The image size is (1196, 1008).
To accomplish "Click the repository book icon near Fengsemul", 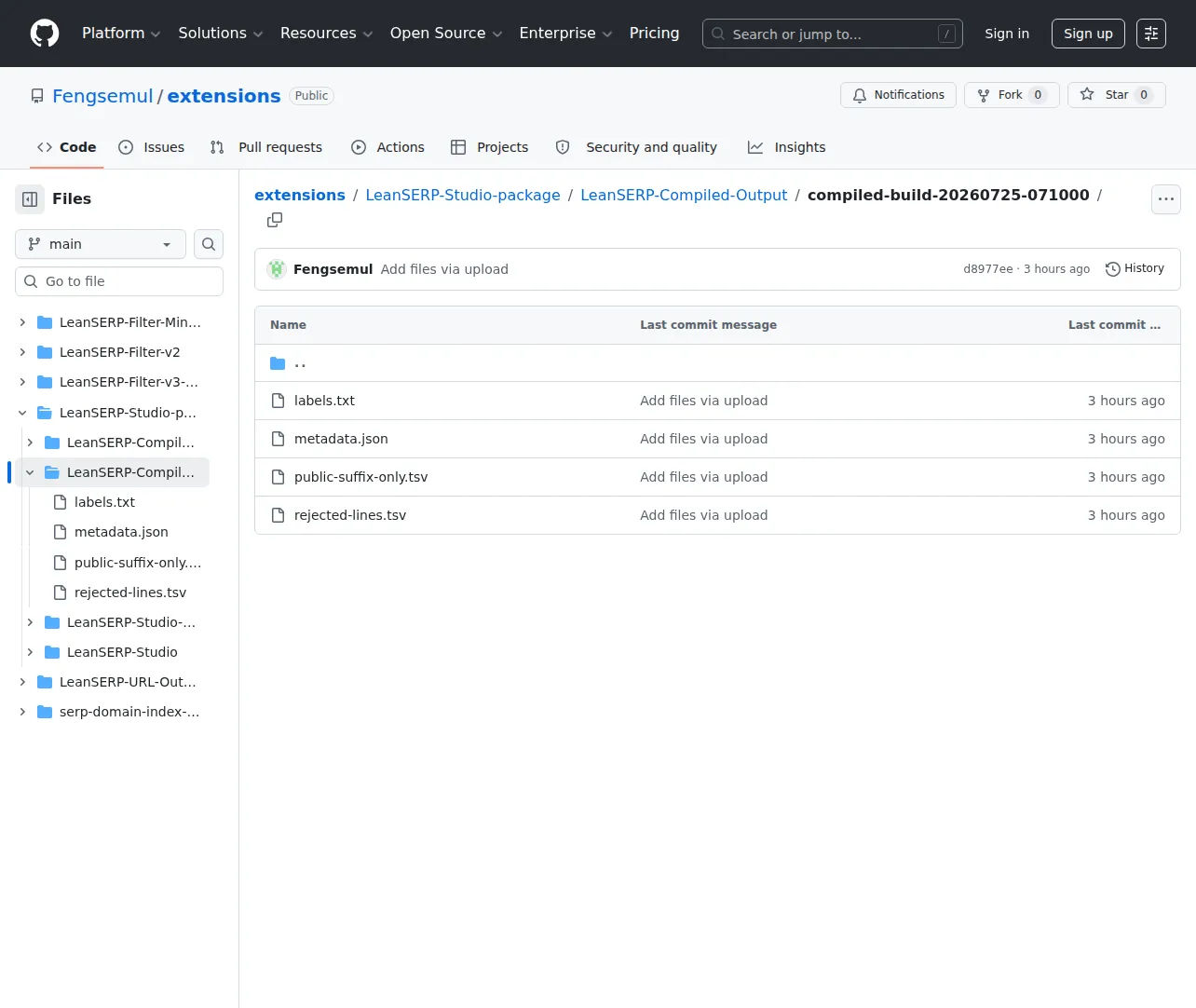I will point(37,96).
